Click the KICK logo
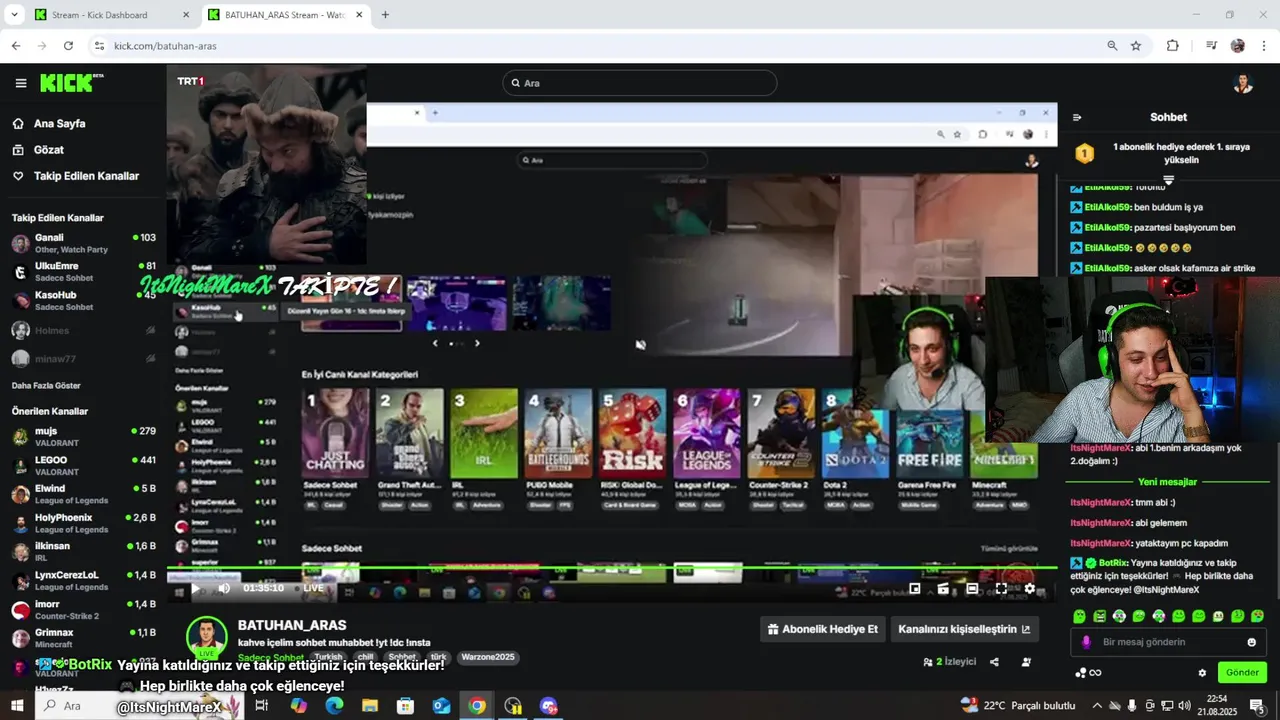 coord(71,83)
